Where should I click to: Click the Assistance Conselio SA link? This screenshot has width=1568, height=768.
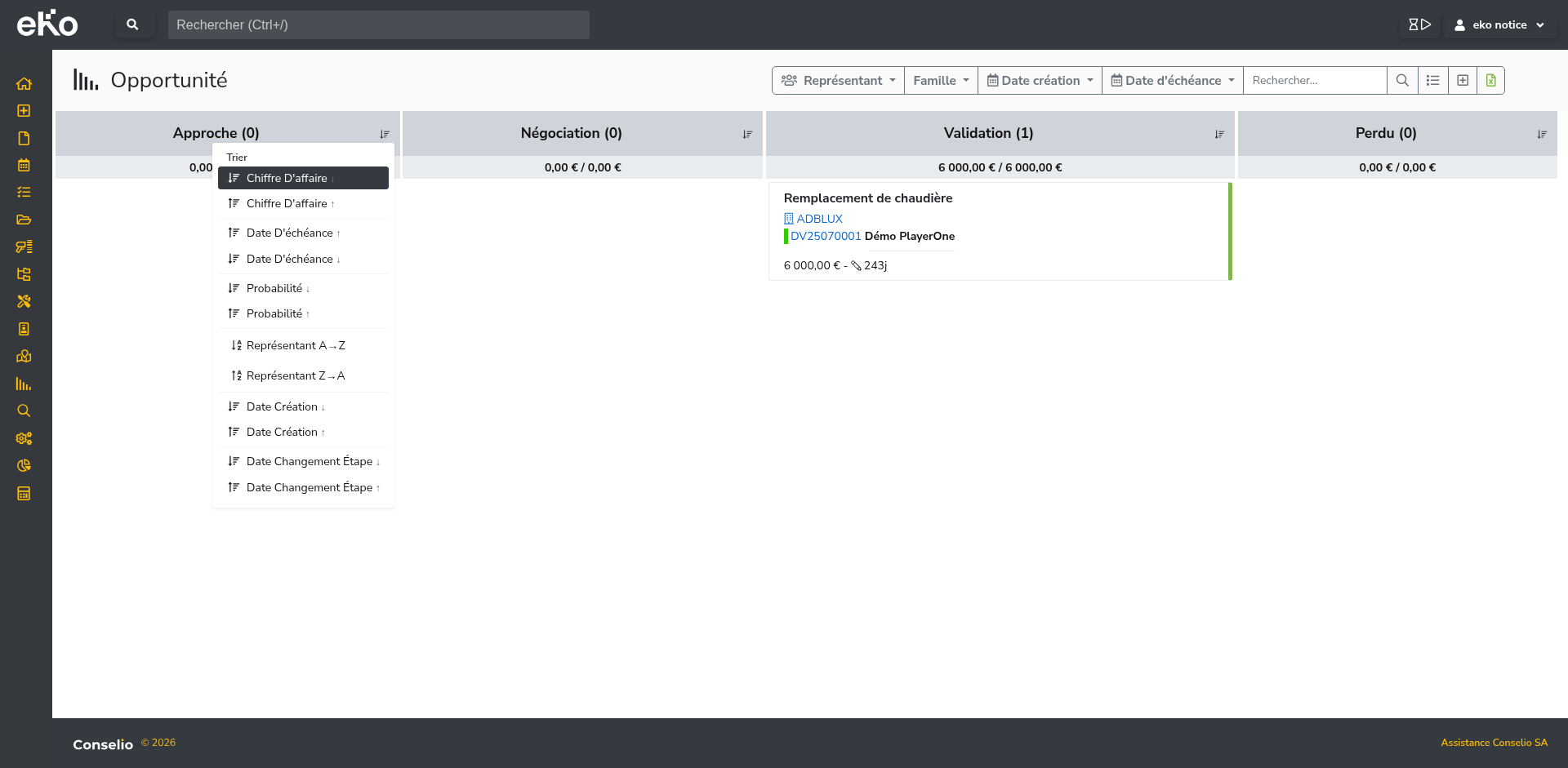pos(1494,743)
